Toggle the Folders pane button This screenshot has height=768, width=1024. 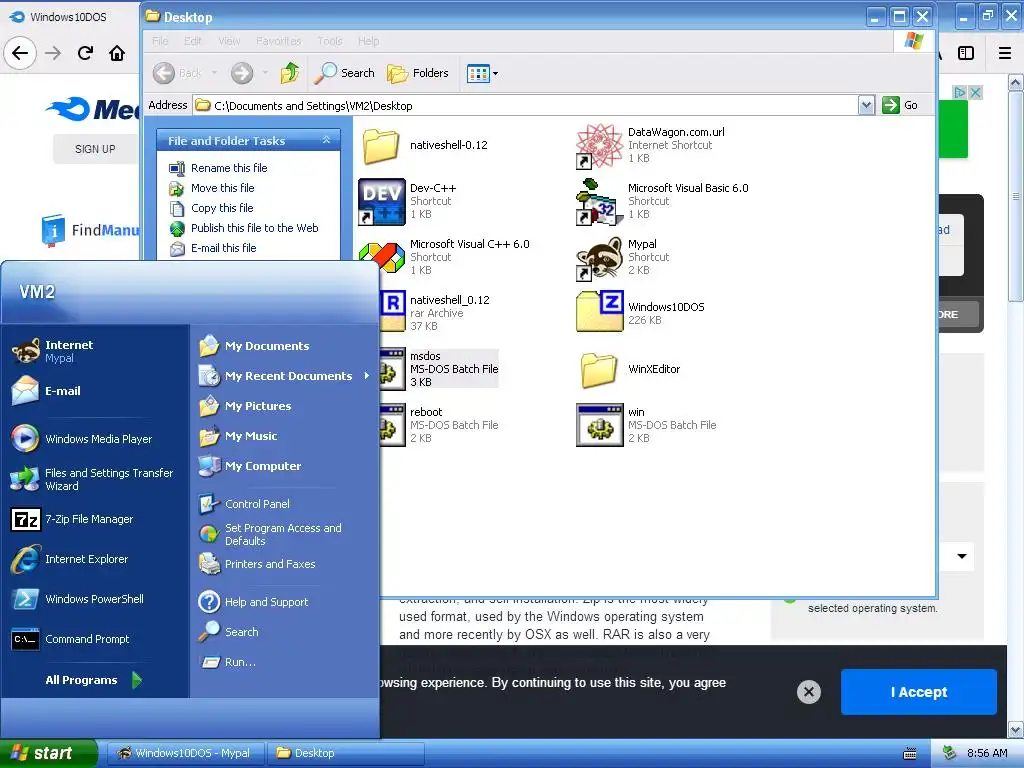tap(418, 73)
